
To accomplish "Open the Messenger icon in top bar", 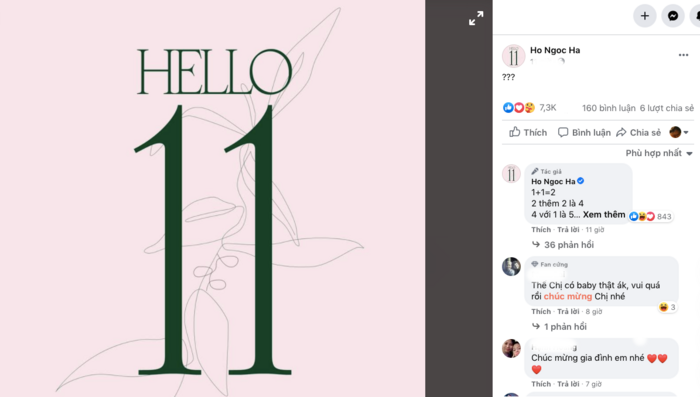I will [673, 16].
